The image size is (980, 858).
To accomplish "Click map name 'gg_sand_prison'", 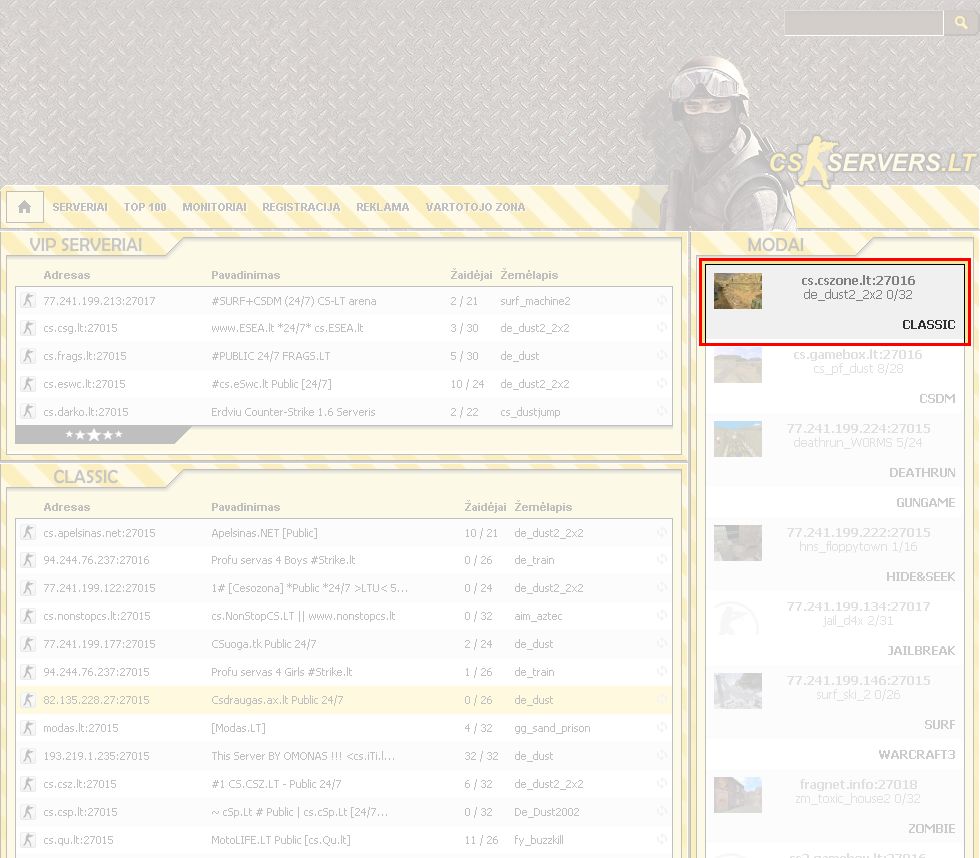I will (552, 728).
